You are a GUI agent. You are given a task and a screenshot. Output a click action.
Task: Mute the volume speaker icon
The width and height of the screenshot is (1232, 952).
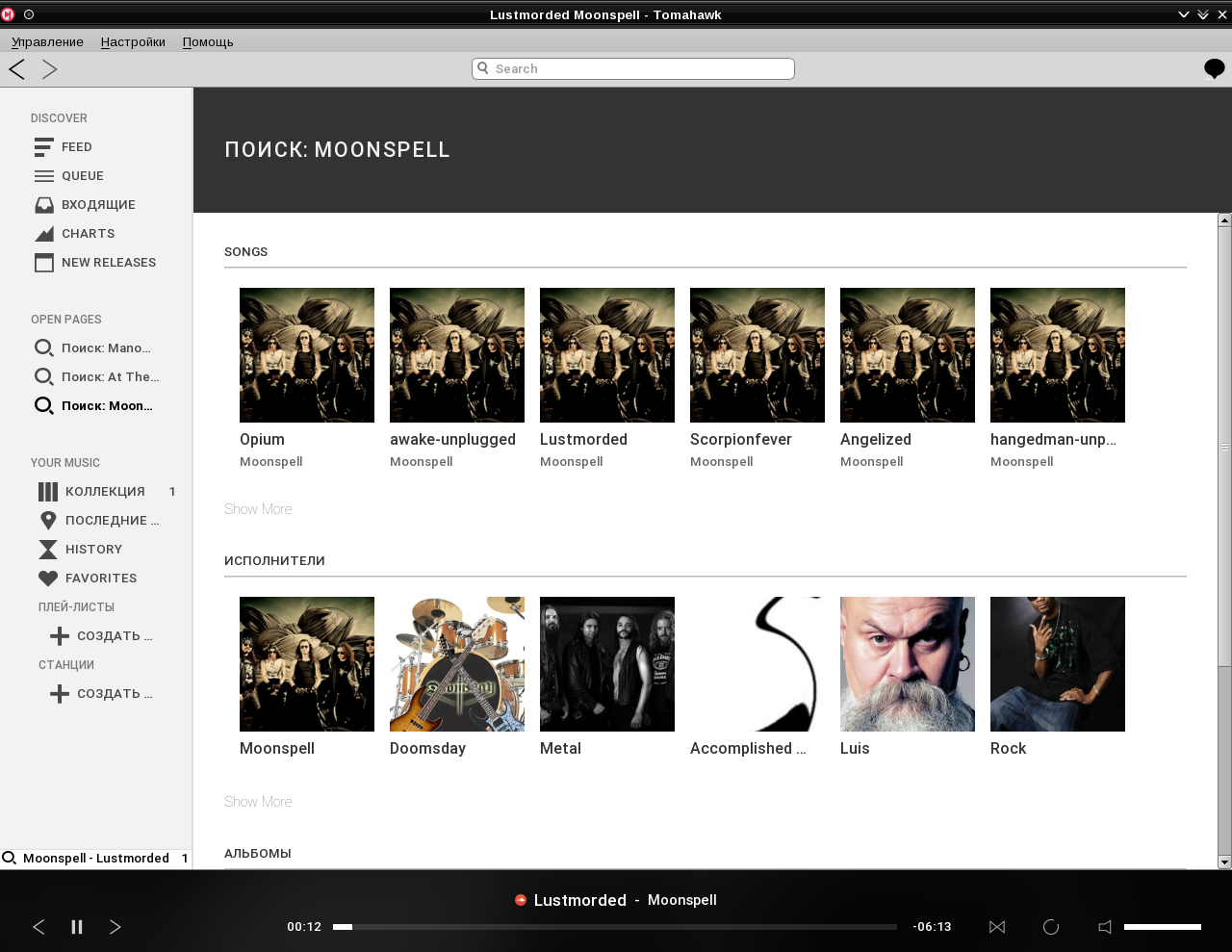[1105, 927]
